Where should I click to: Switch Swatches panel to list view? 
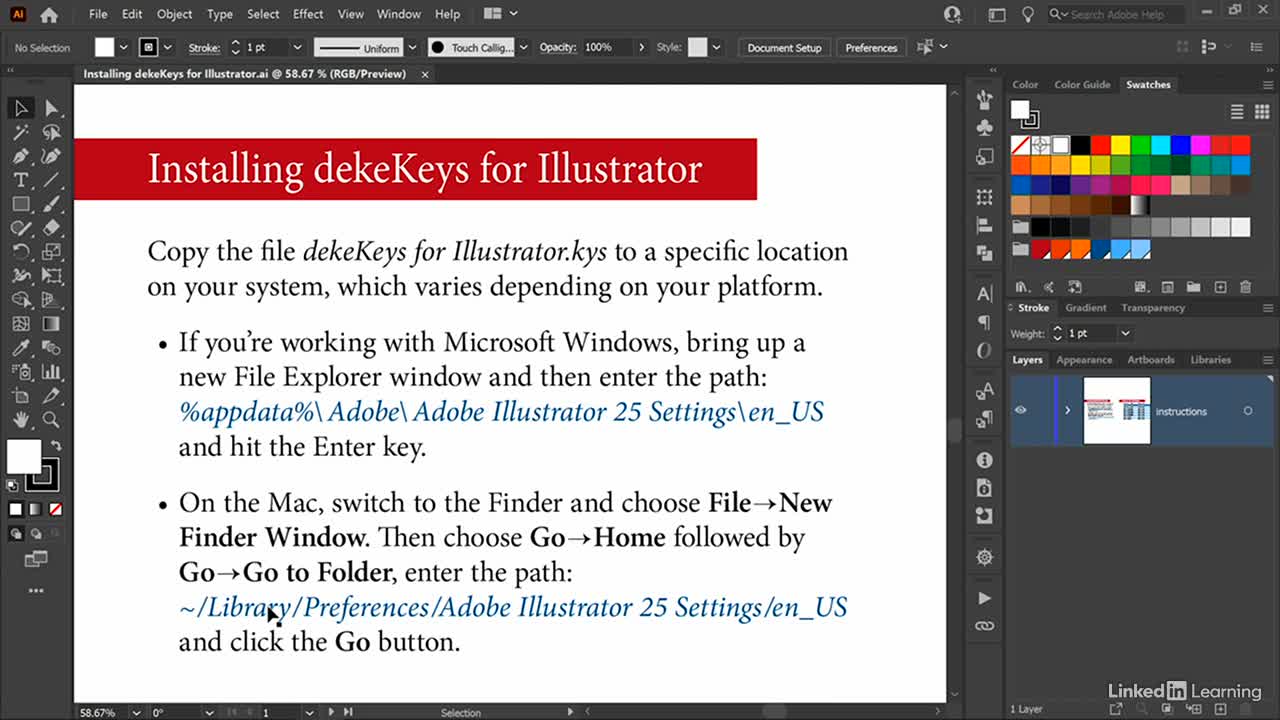[1237, 112]
